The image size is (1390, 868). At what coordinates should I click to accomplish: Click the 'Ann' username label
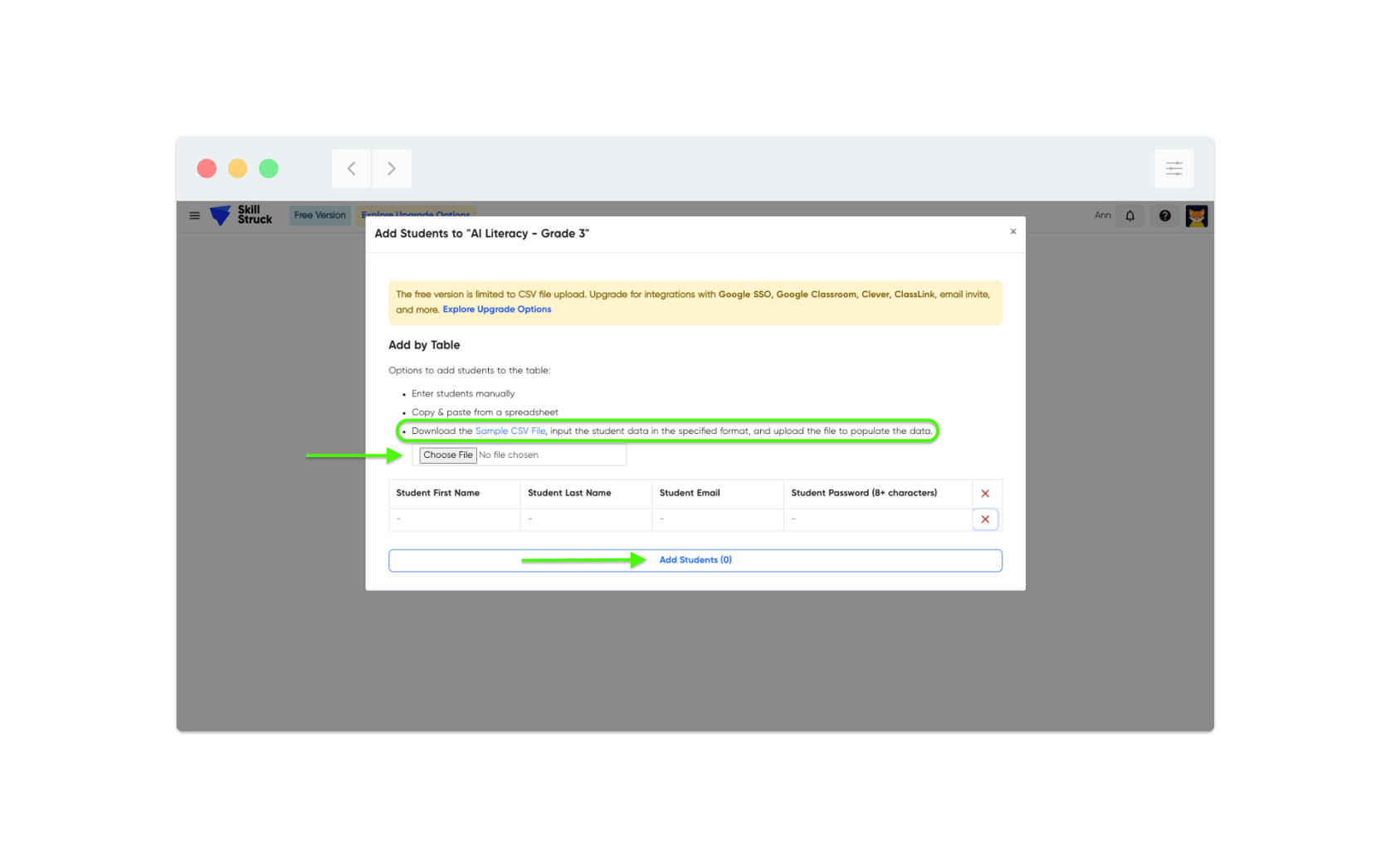[x=1102, y=216]
